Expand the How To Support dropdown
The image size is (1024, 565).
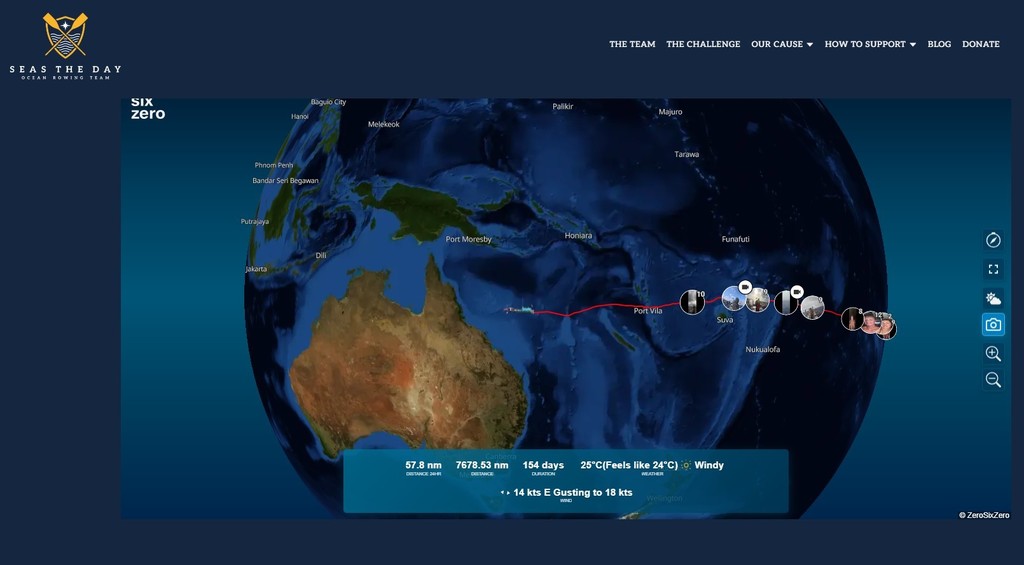(x=869, y=44)
